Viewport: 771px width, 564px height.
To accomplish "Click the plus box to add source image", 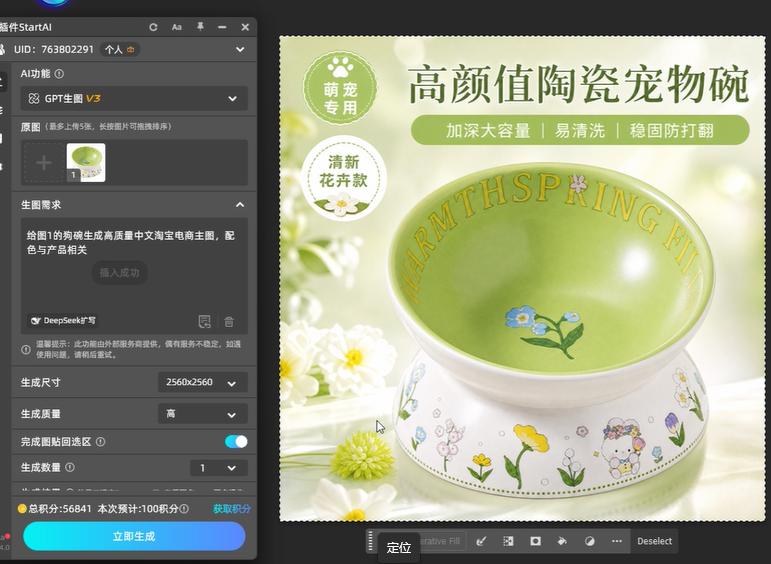I will coord(44,163).
